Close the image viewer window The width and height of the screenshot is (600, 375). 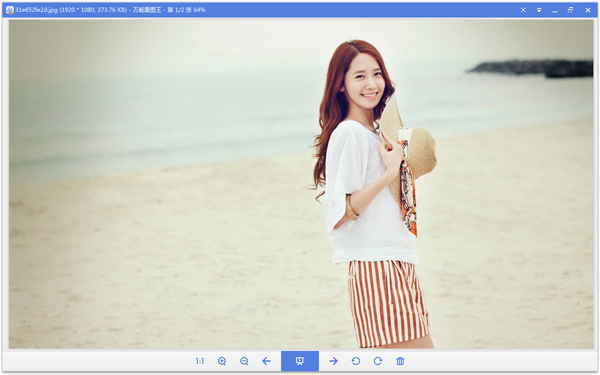tap(588, 10)
